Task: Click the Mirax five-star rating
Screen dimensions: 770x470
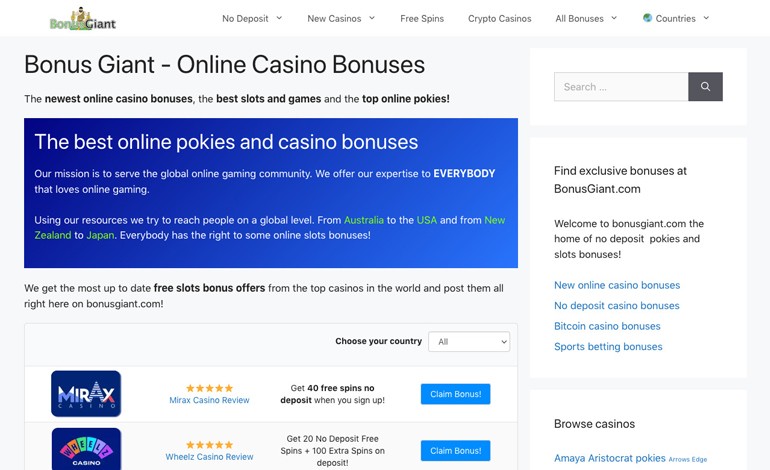Action: pos(209,388)
